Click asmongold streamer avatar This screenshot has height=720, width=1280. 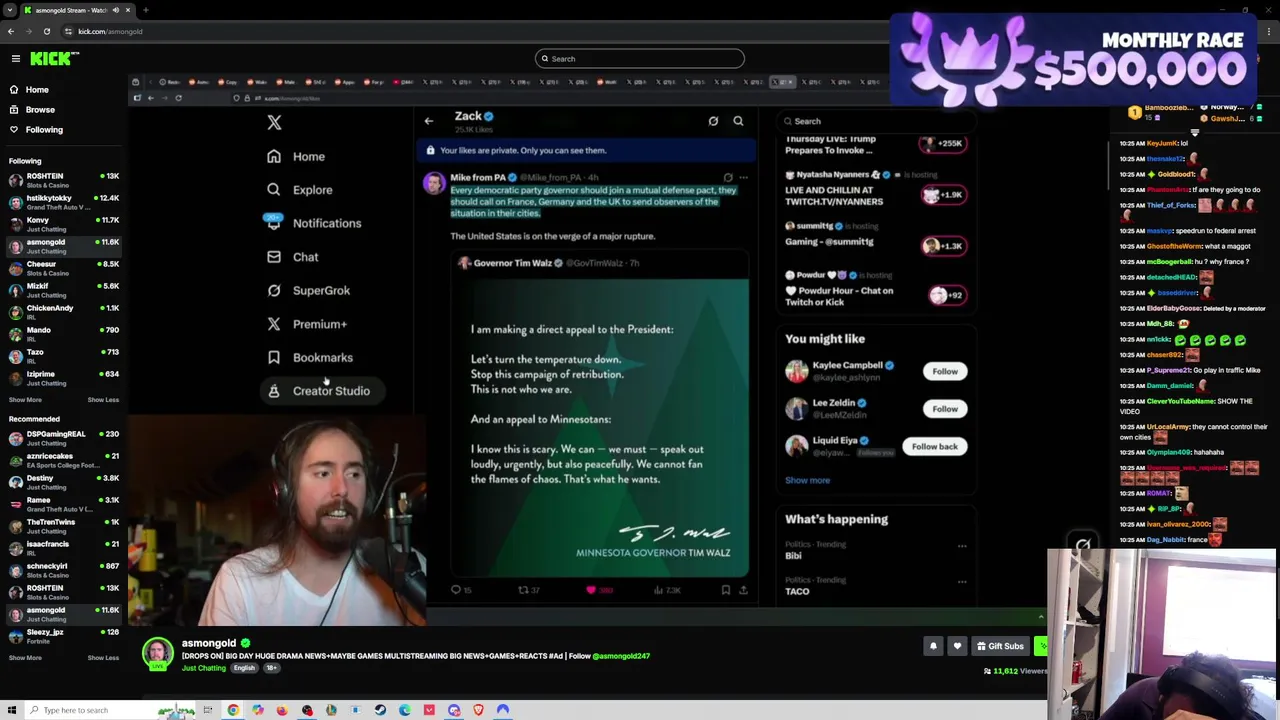point(157,653)
